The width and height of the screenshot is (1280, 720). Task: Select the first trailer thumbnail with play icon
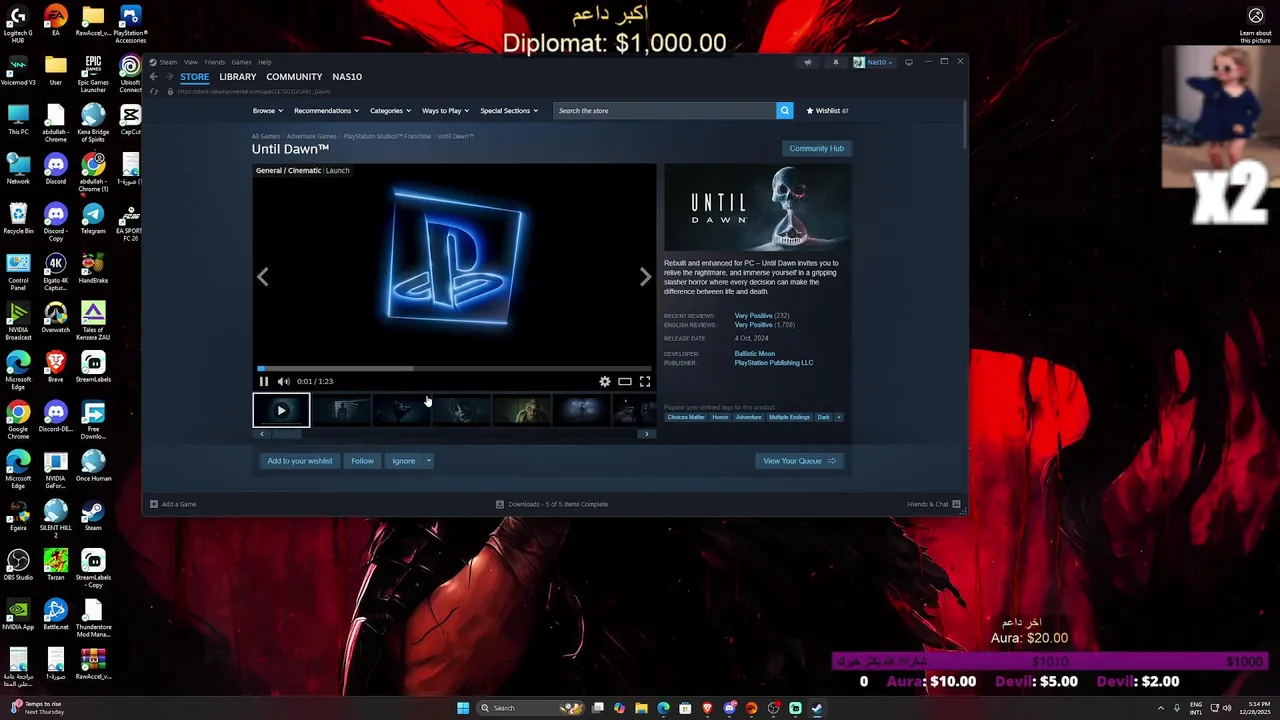(x=281, y=410)
